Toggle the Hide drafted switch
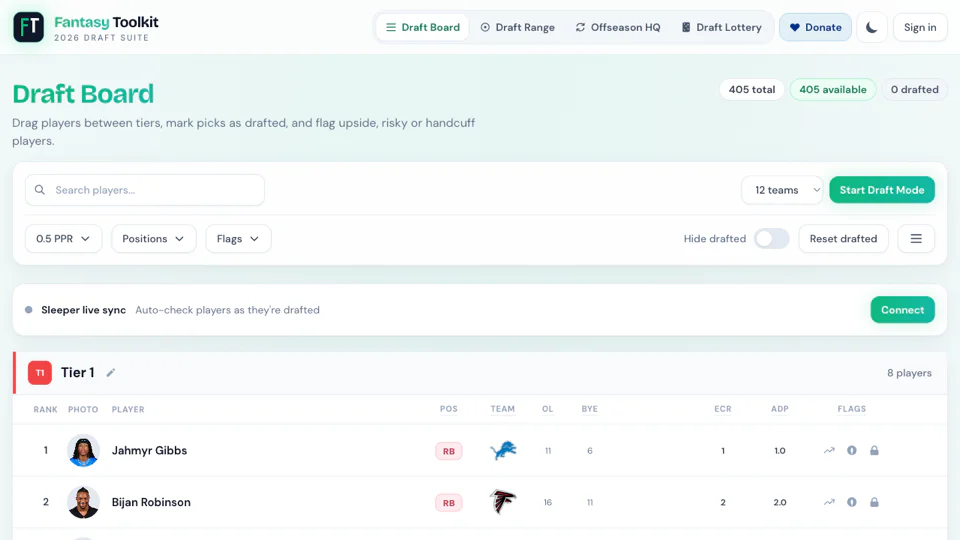Image resolution: width=960 pixels, height=540 pixels. [771, 239]
